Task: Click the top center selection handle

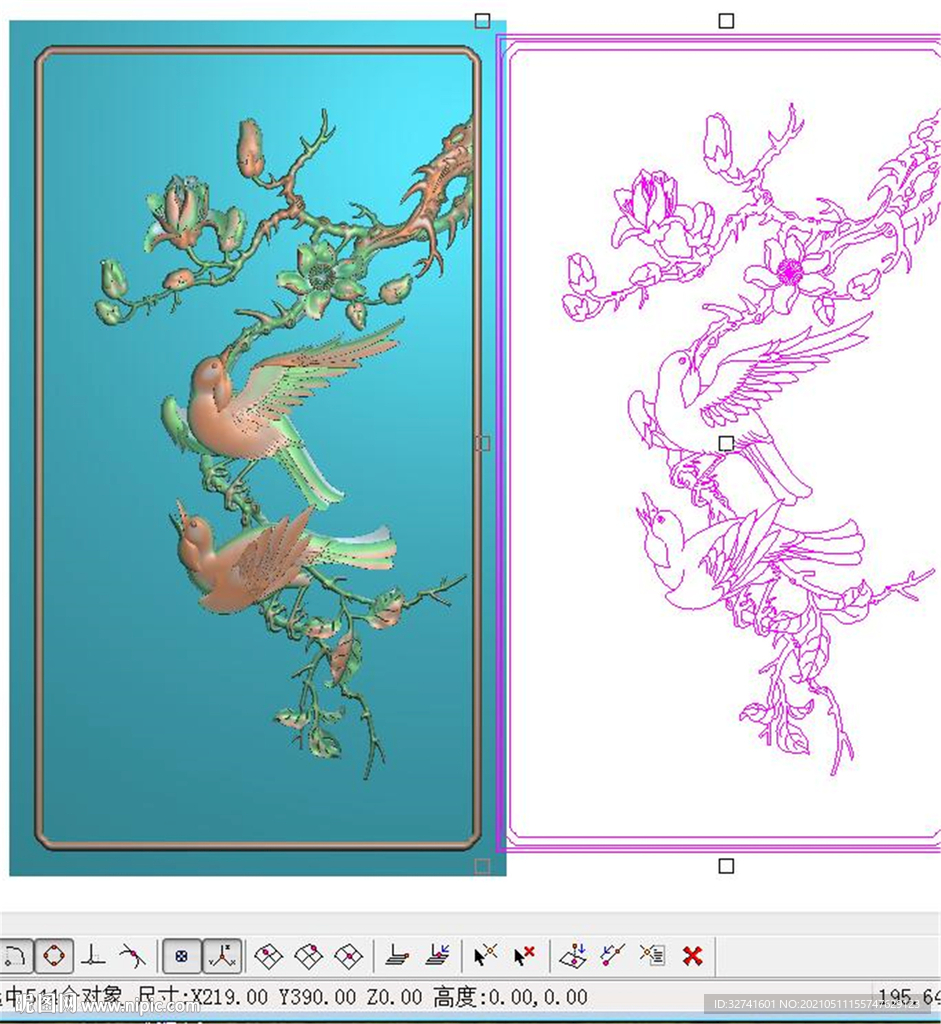Action: 727,21
